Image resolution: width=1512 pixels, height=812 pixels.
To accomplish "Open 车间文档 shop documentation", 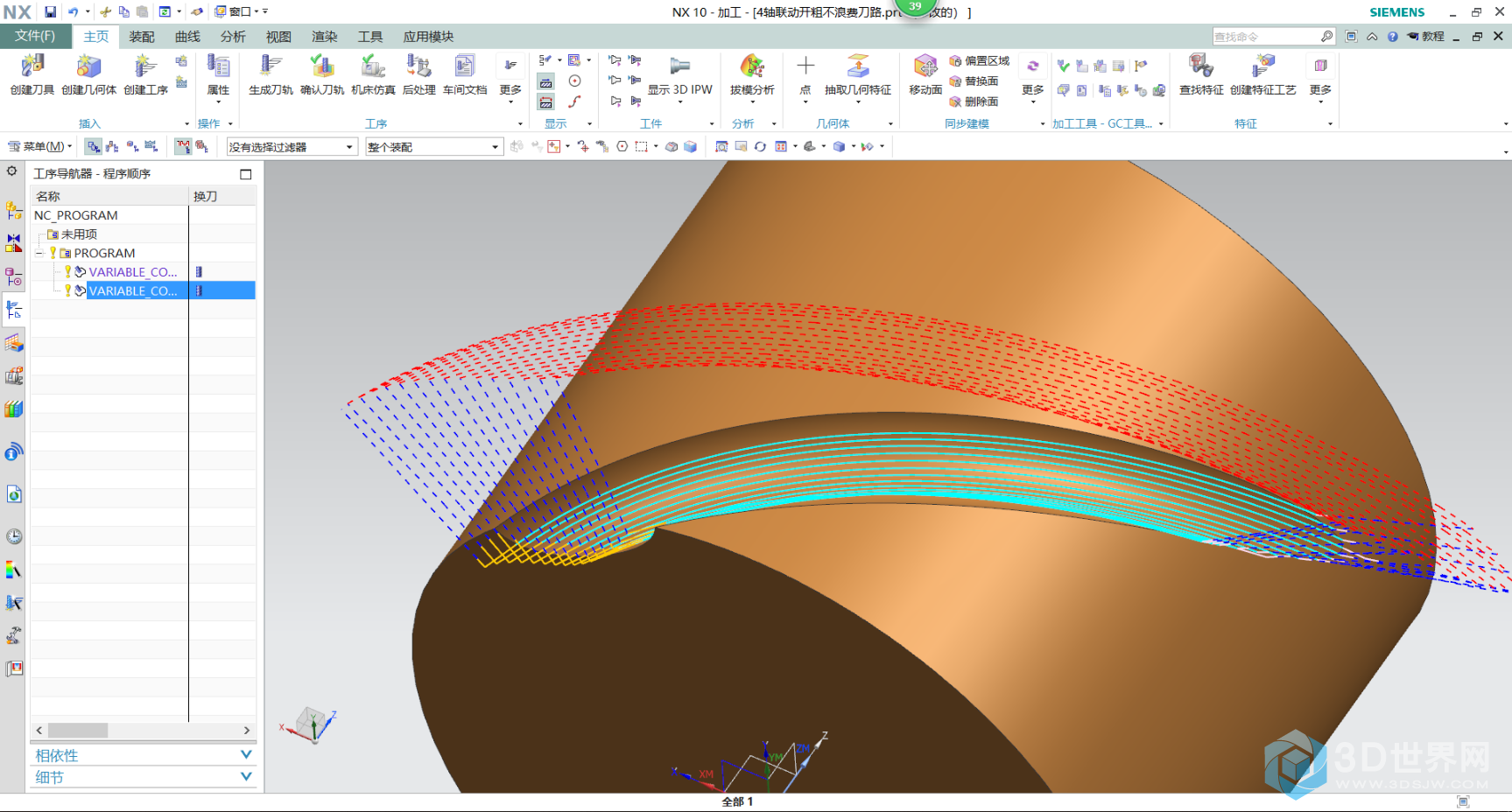I will pyautogui.click(x=465, y=73).
